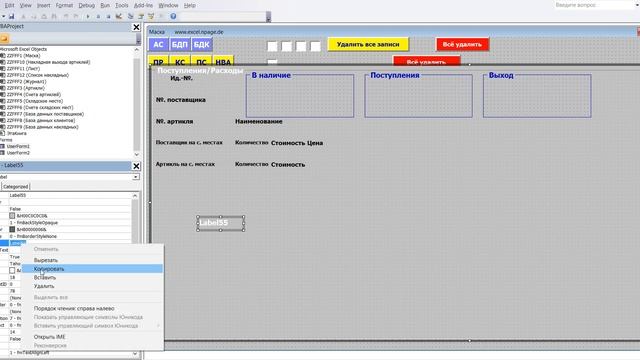Open the dropdown arrow left of Save icon
640x360 pixels.
point(3,16)
